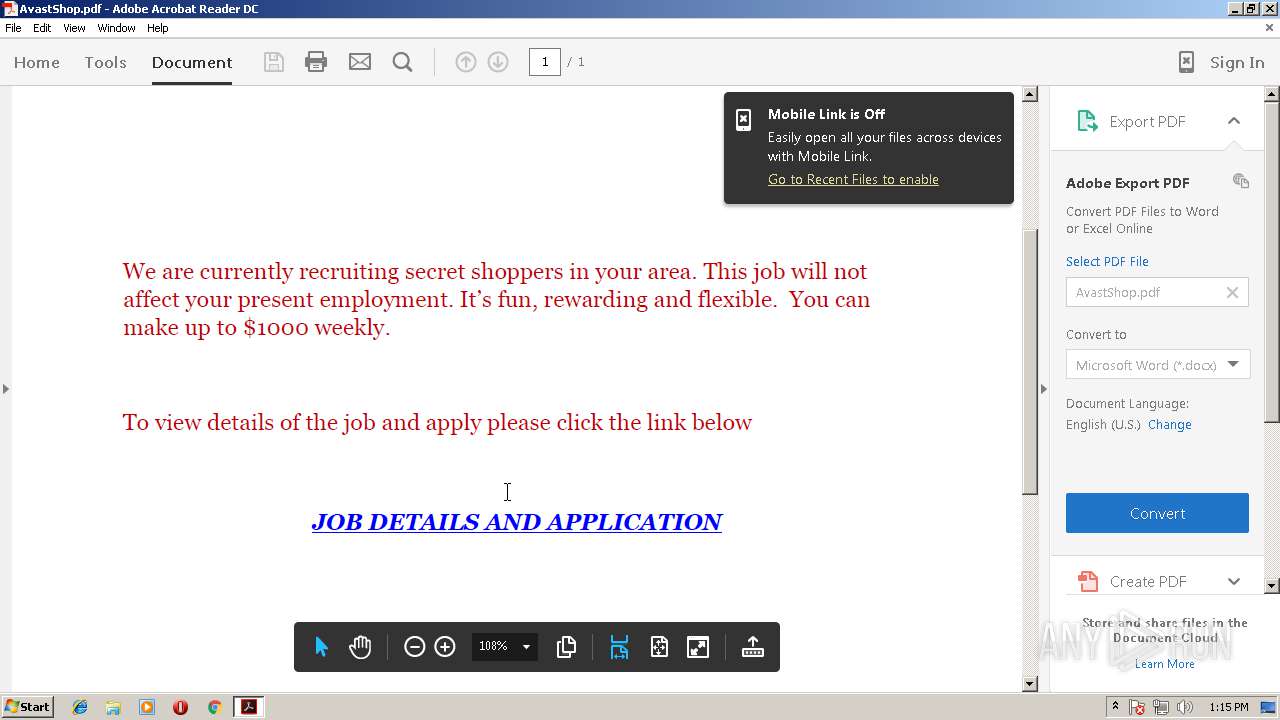
Task: Expand the Create PDF section
Action: [x=1234, y=581]
